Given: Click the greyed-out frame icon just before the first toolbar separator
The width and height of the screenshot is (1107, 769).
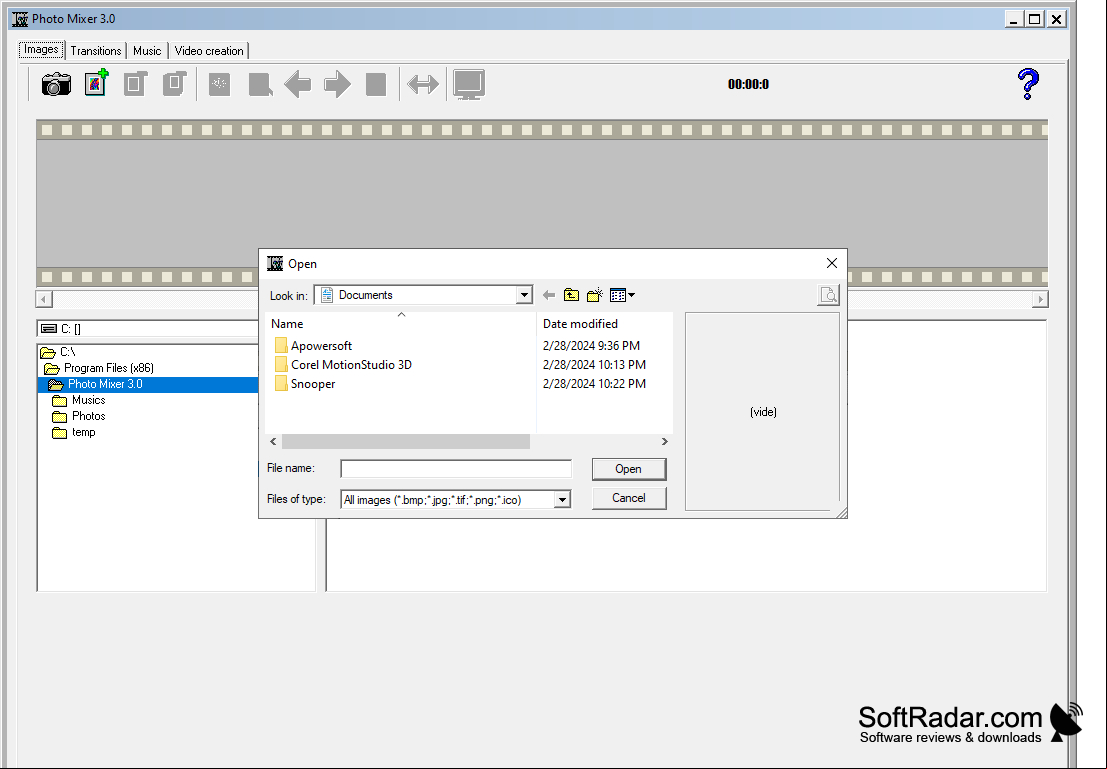Looking at the screenshot, I should [174, 84].
